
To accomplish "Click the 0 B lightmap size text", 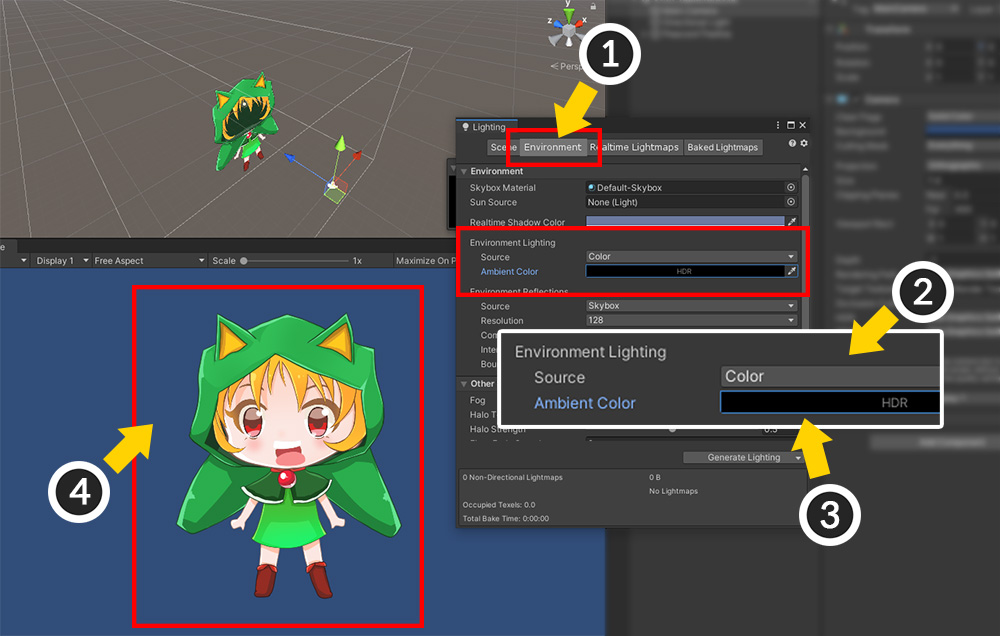I will (654, 477).
